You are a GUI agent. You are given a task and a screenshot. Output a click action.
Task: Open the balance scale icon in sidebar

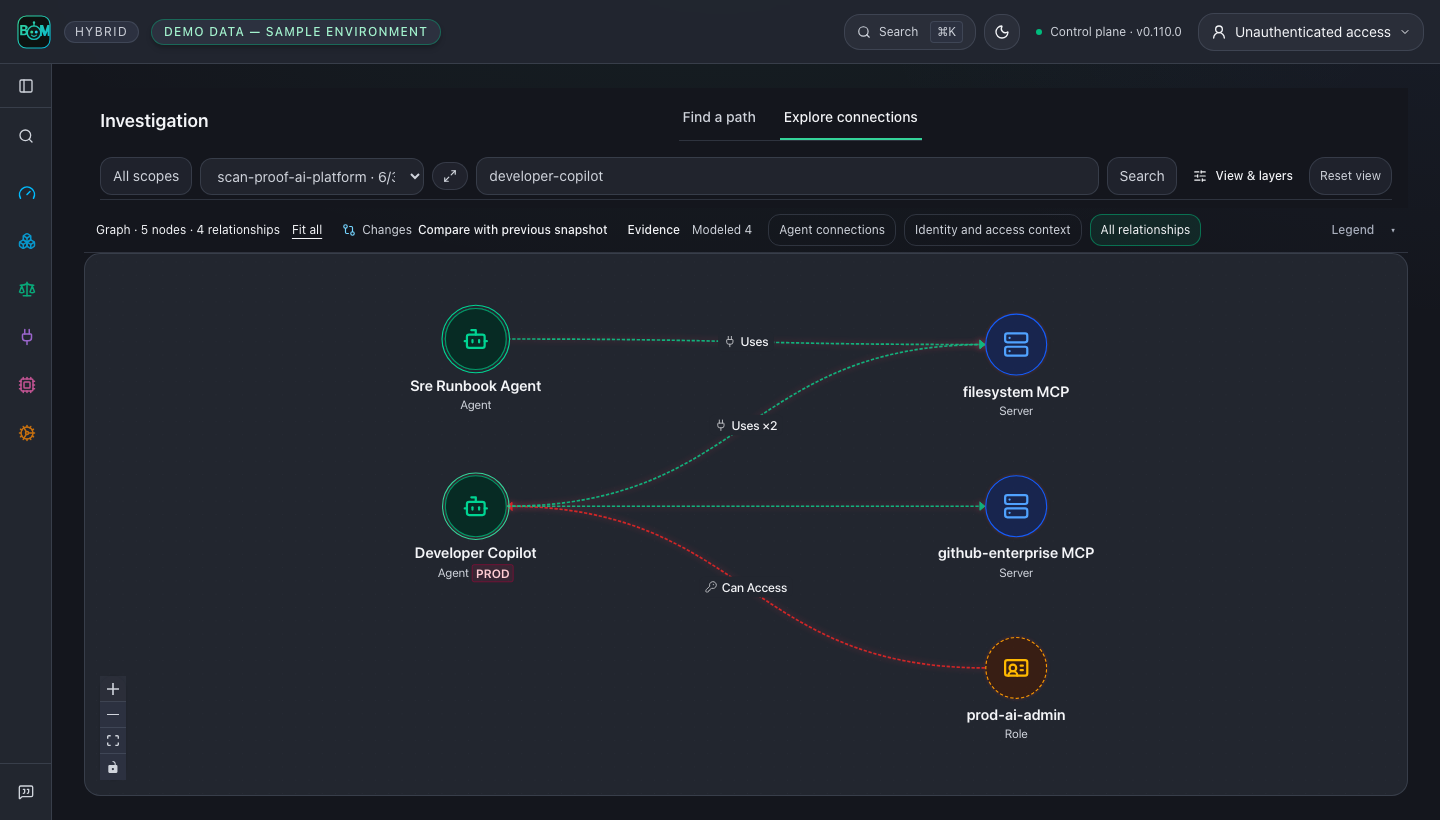click(26, 289)
